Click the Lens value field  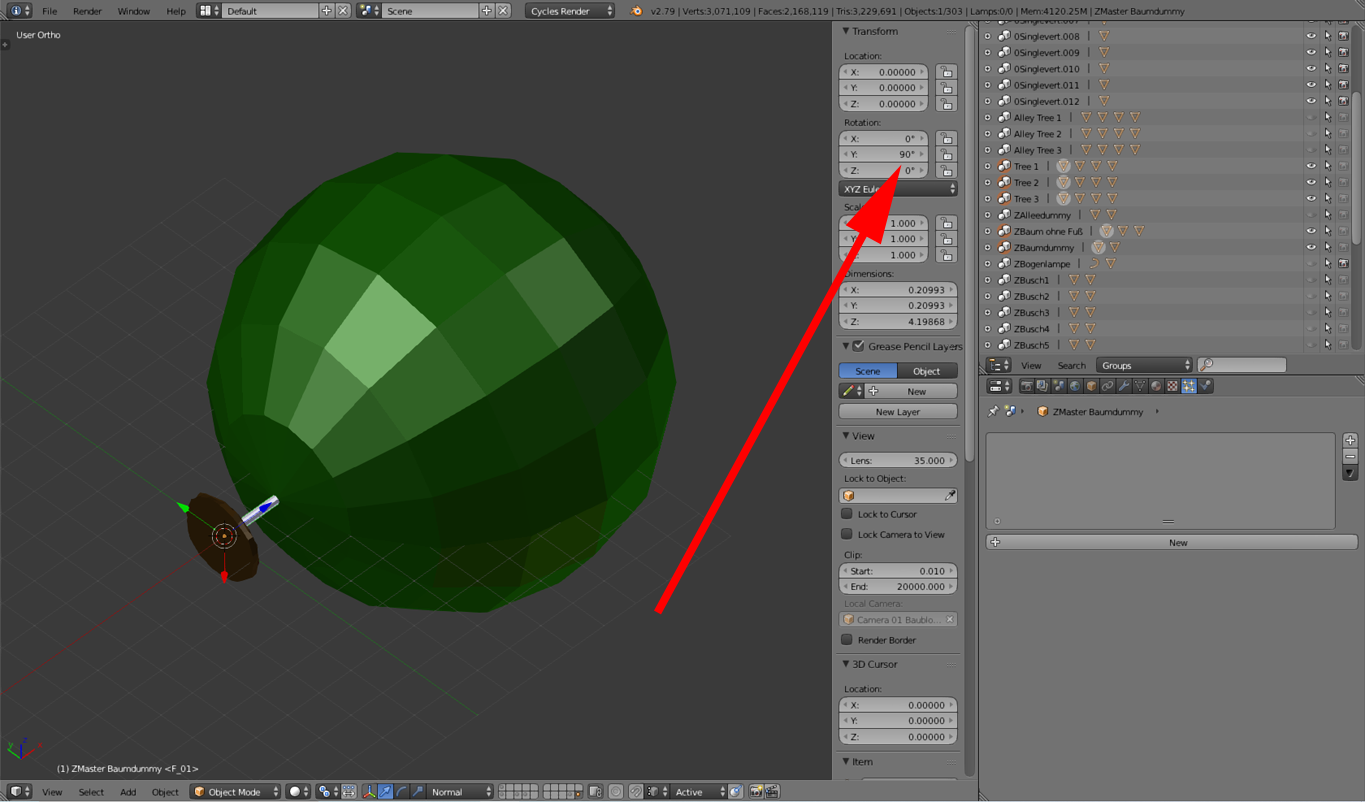[897, 461]
